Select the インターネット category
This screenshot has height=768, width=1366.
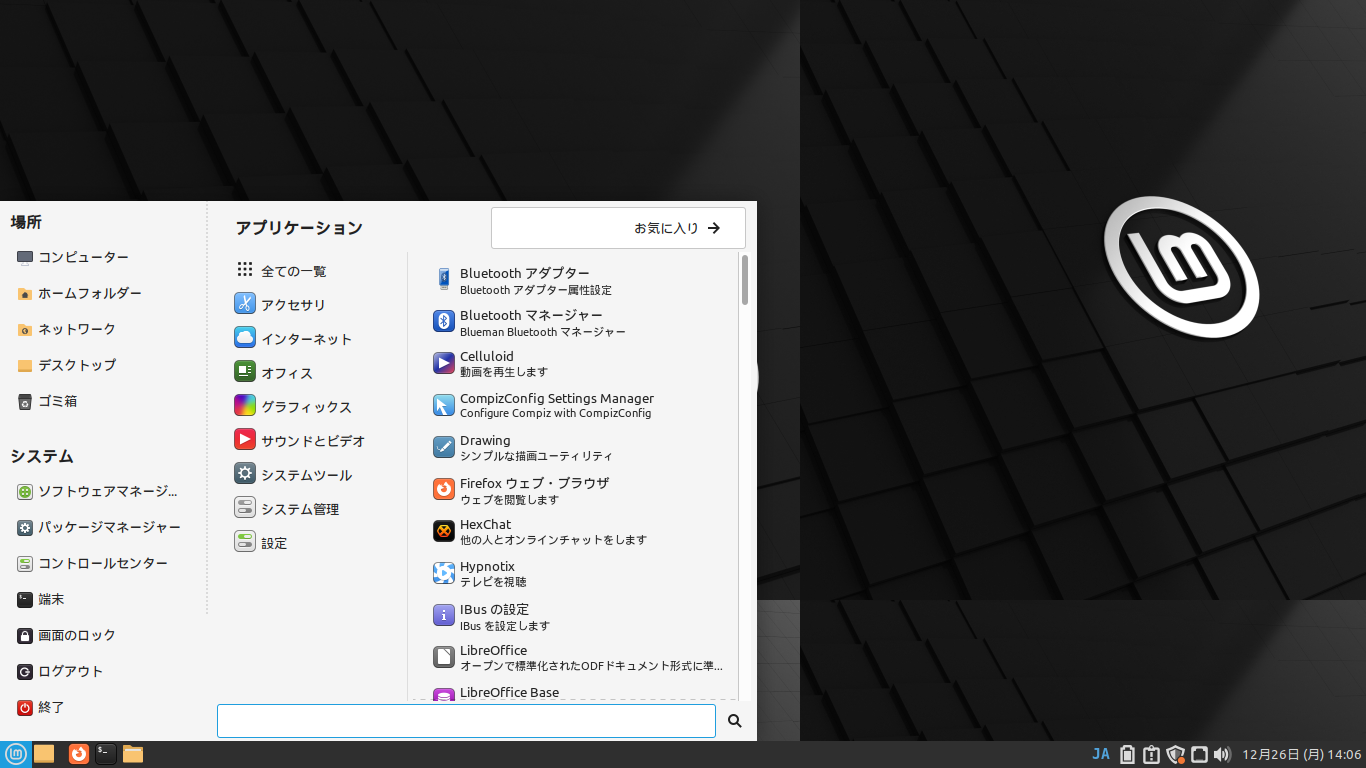[x=294, y=338]
